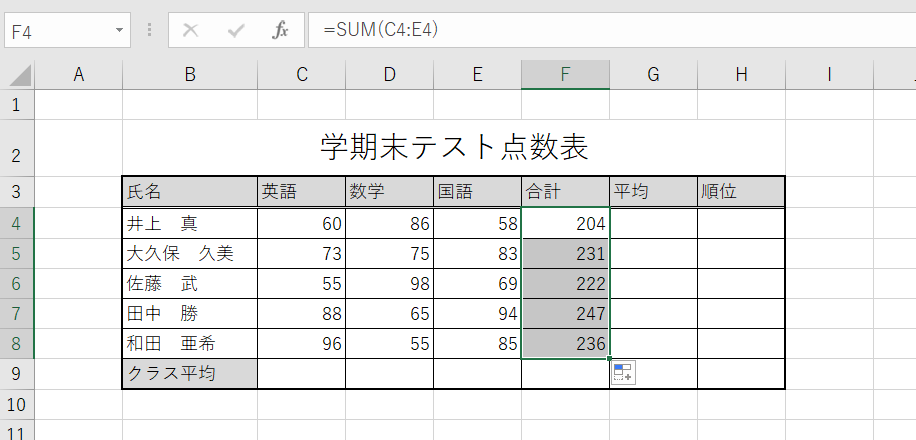The width and height of the screenshot is (916, 440).
Task: Select cell containing 井上 真
Action: pos(189,224)
